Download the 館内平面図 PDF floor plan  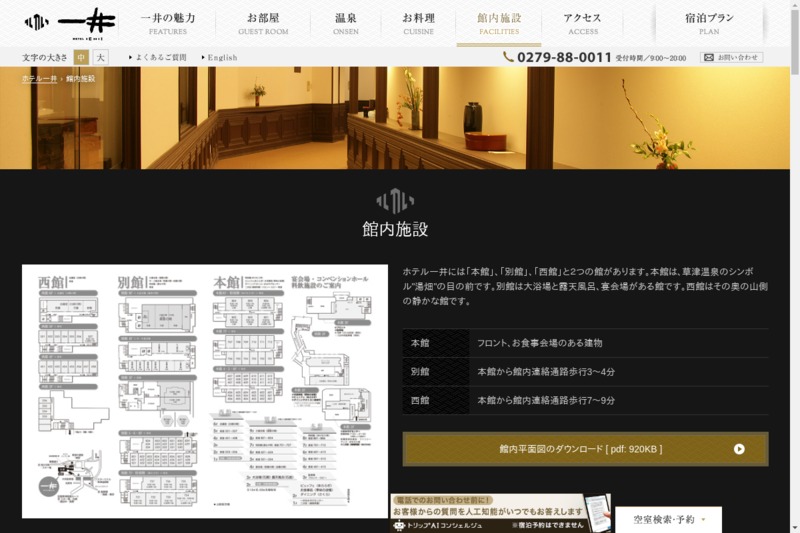coord(585,449)
